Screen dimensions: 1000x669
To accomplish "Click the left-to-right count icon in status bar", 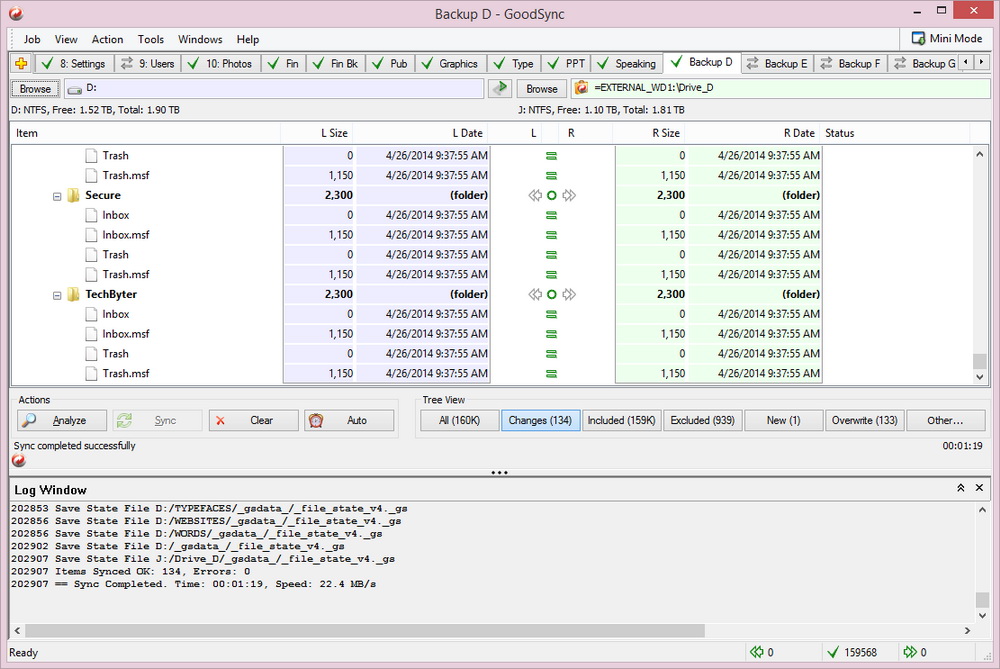I will [x=756, y=652].
